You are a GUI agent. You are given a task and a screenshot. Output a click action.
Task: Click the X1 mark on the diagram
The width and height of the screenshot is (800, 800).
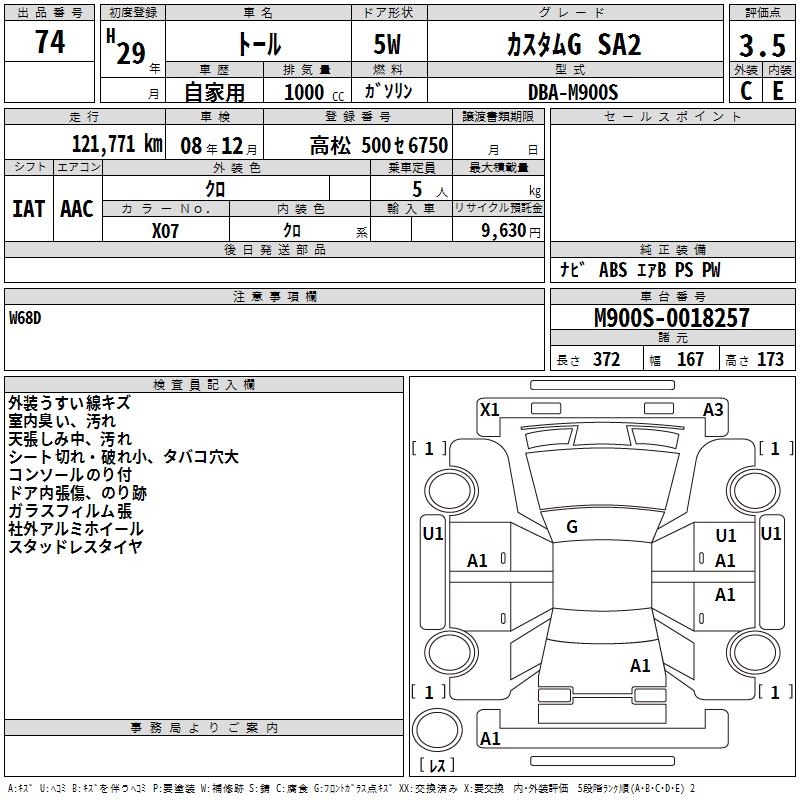coord(490,410)
